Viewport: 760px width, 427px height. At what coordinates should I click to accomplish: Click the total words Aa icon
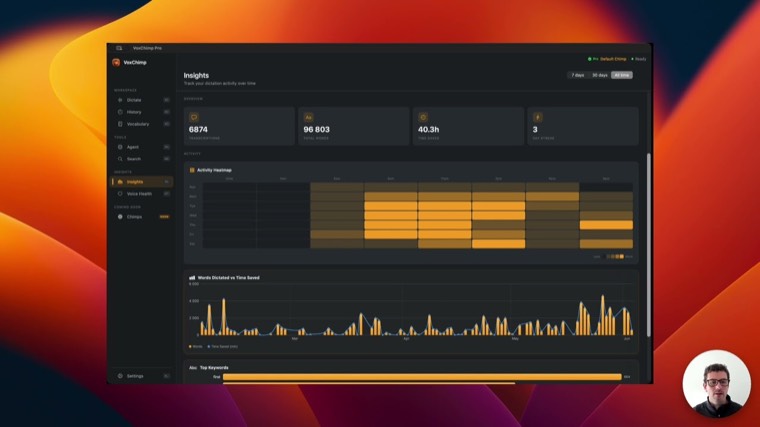point(308,117)
